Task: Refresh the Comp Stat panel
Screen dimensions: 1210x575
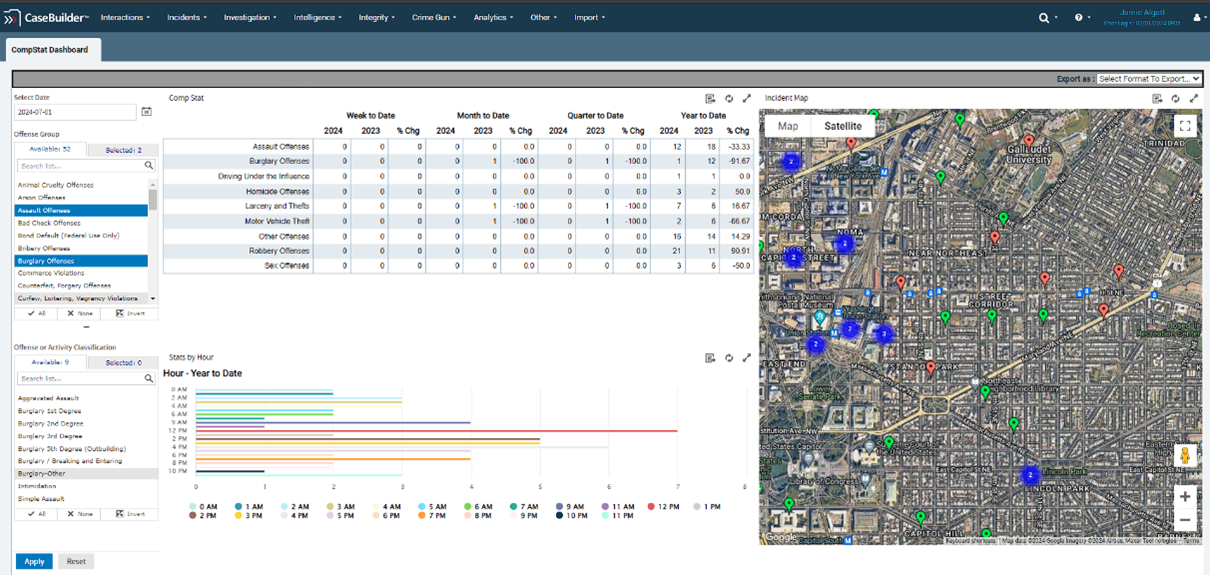Action: pyautogui.click(x=729, y=98)
